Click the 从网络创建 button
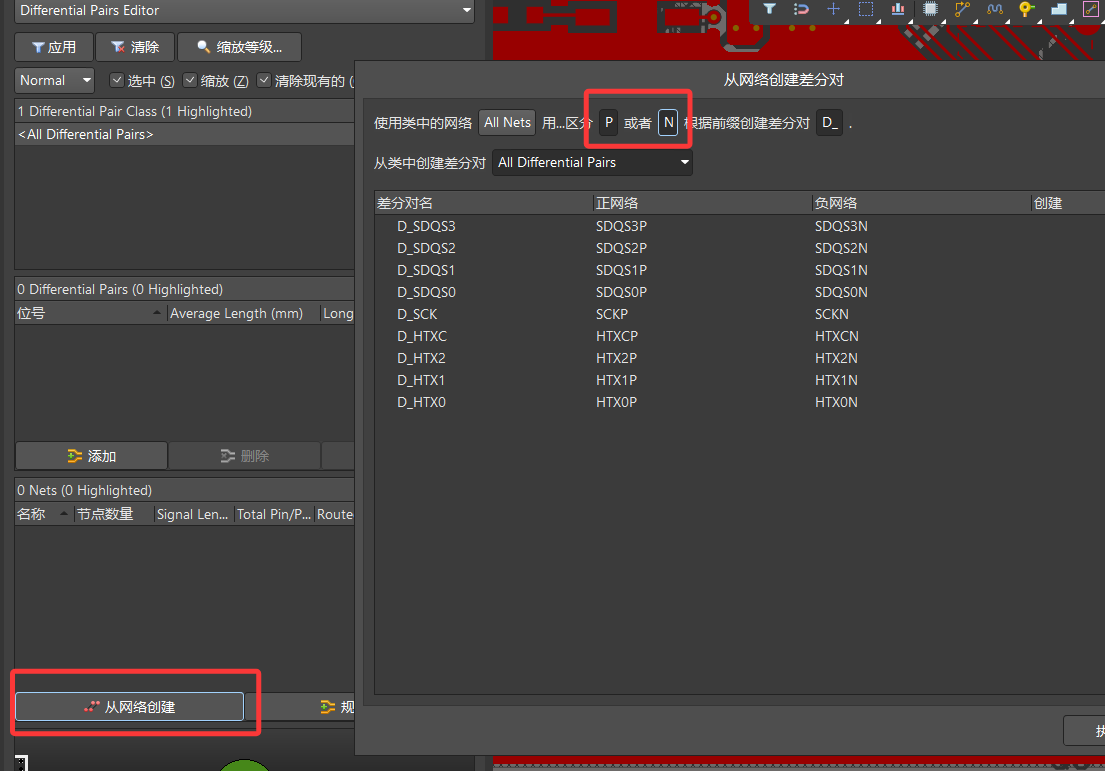 (130, 706)
